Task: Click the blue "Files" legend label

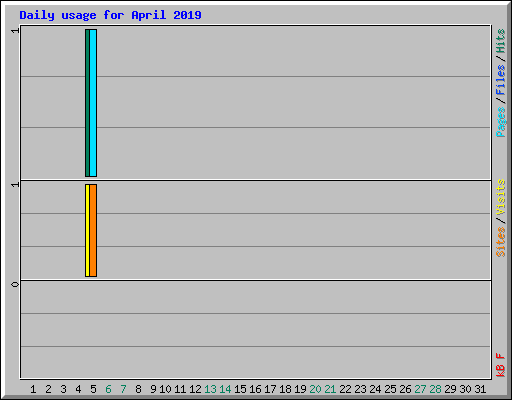Action: pos(500,79)
